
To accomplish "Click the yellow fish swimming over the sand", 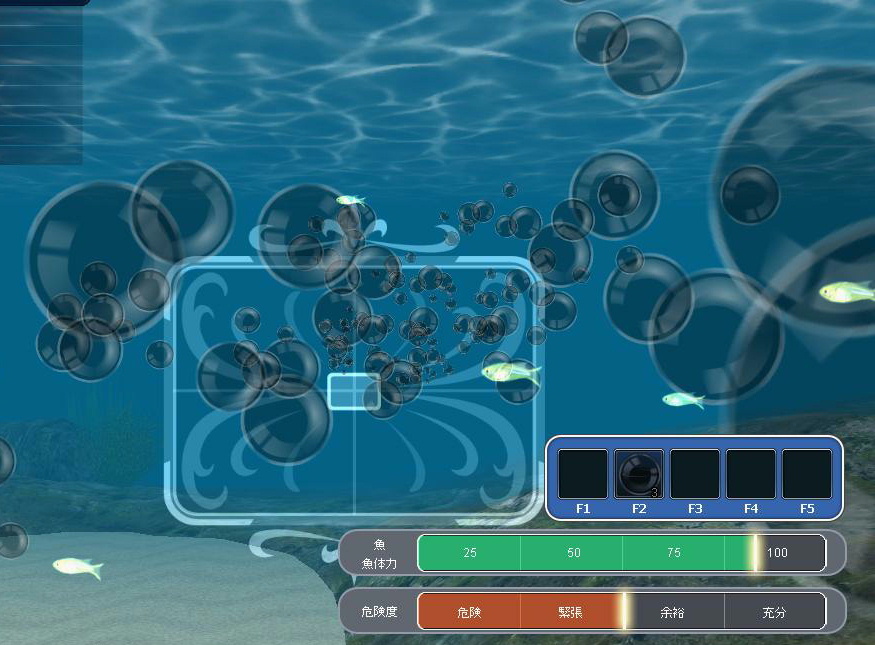I will pyautogui.click(x=78, y=567).
